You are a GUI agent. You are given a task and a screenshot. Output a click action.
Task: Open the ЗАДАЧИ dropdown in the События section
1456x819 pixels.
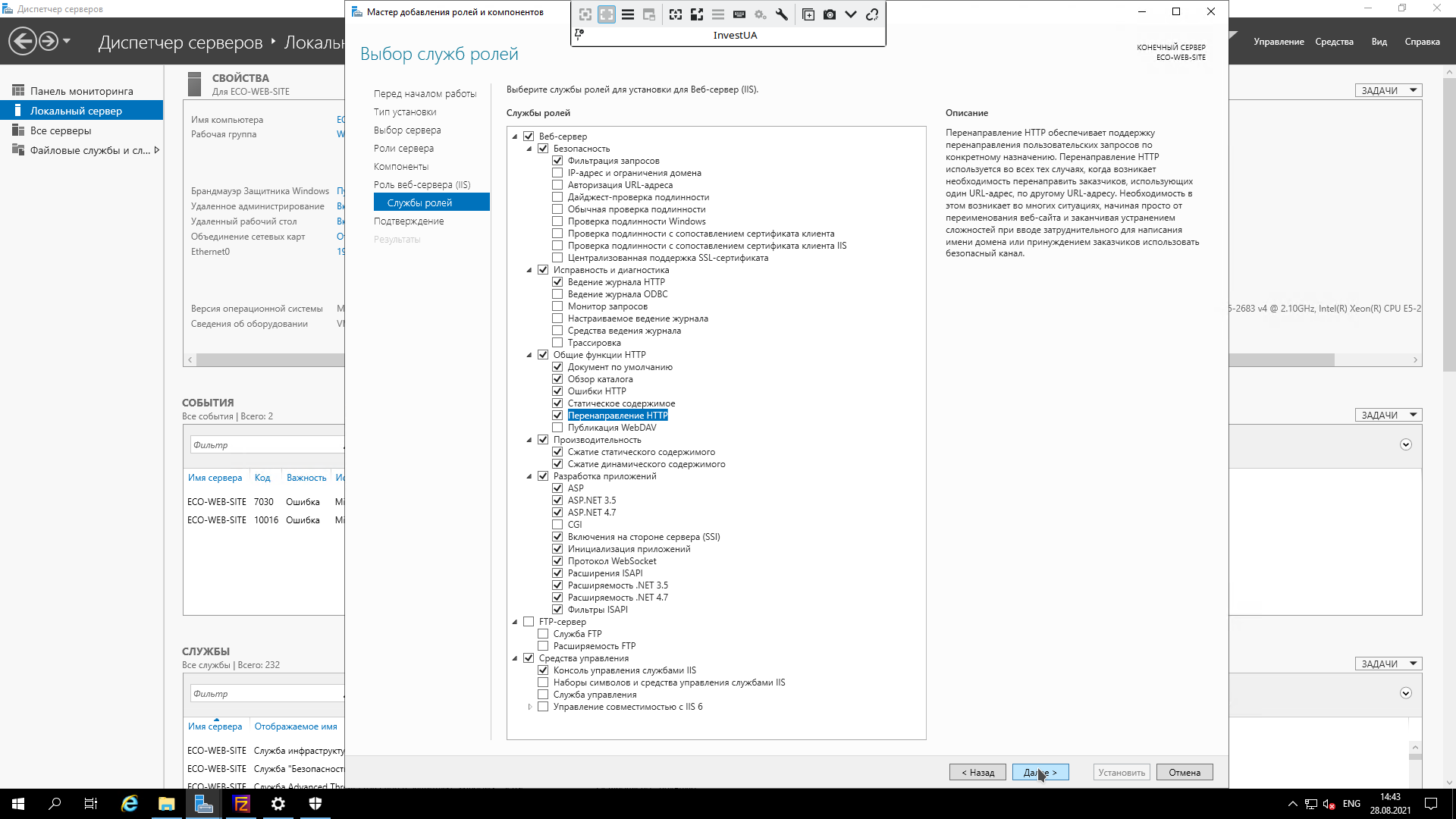tap(1388, 415)
